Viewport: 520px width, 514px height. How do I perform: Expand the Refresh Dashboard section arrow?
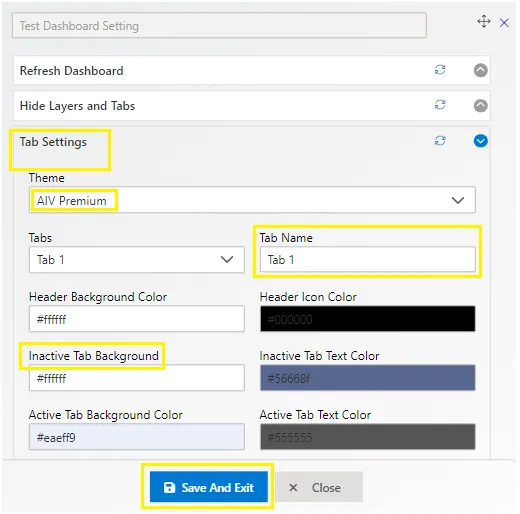coord(480,70)
